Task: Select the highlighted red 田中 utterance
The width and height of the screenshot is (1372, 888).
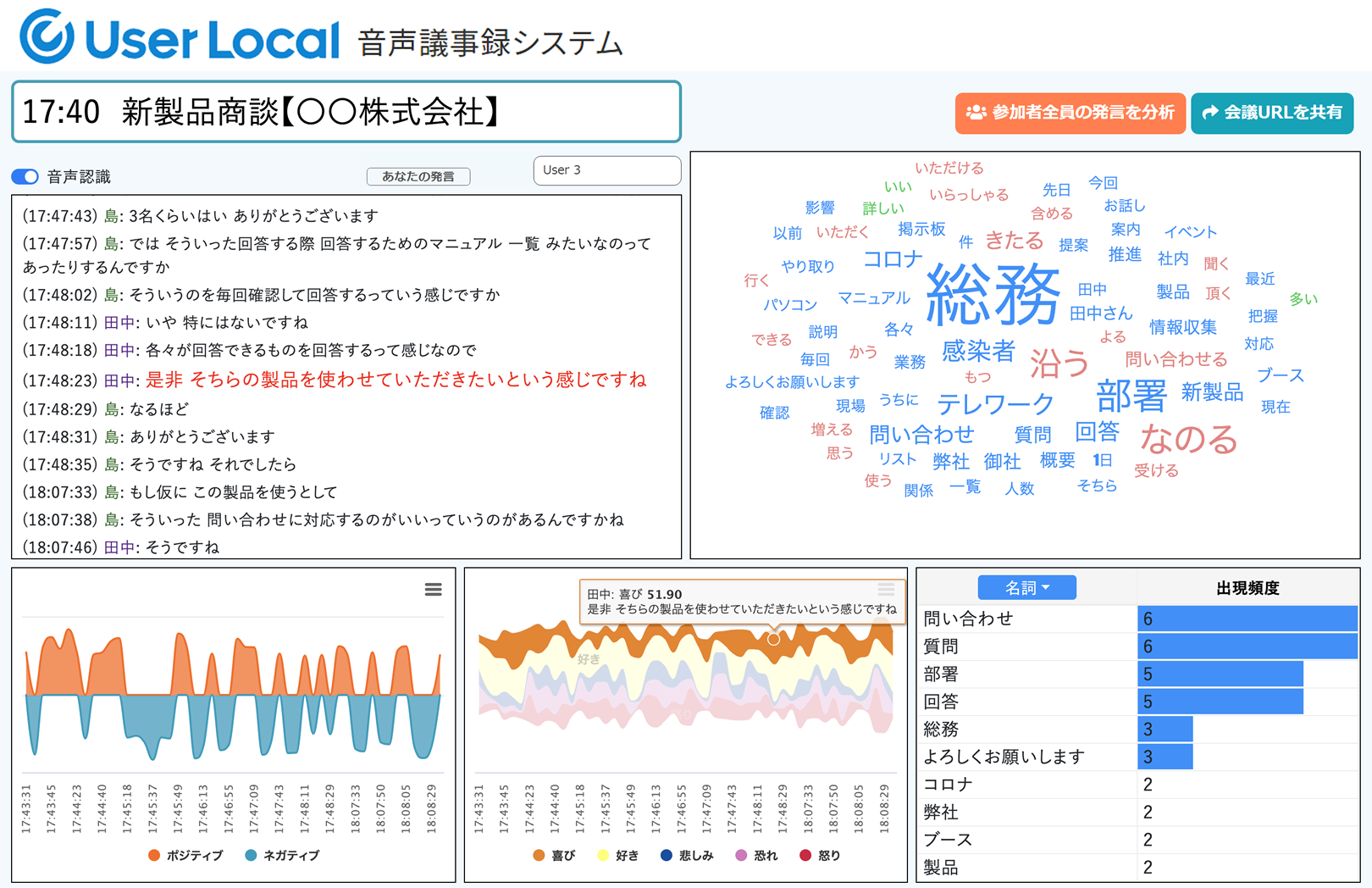Action: click(x=396, y=380)
